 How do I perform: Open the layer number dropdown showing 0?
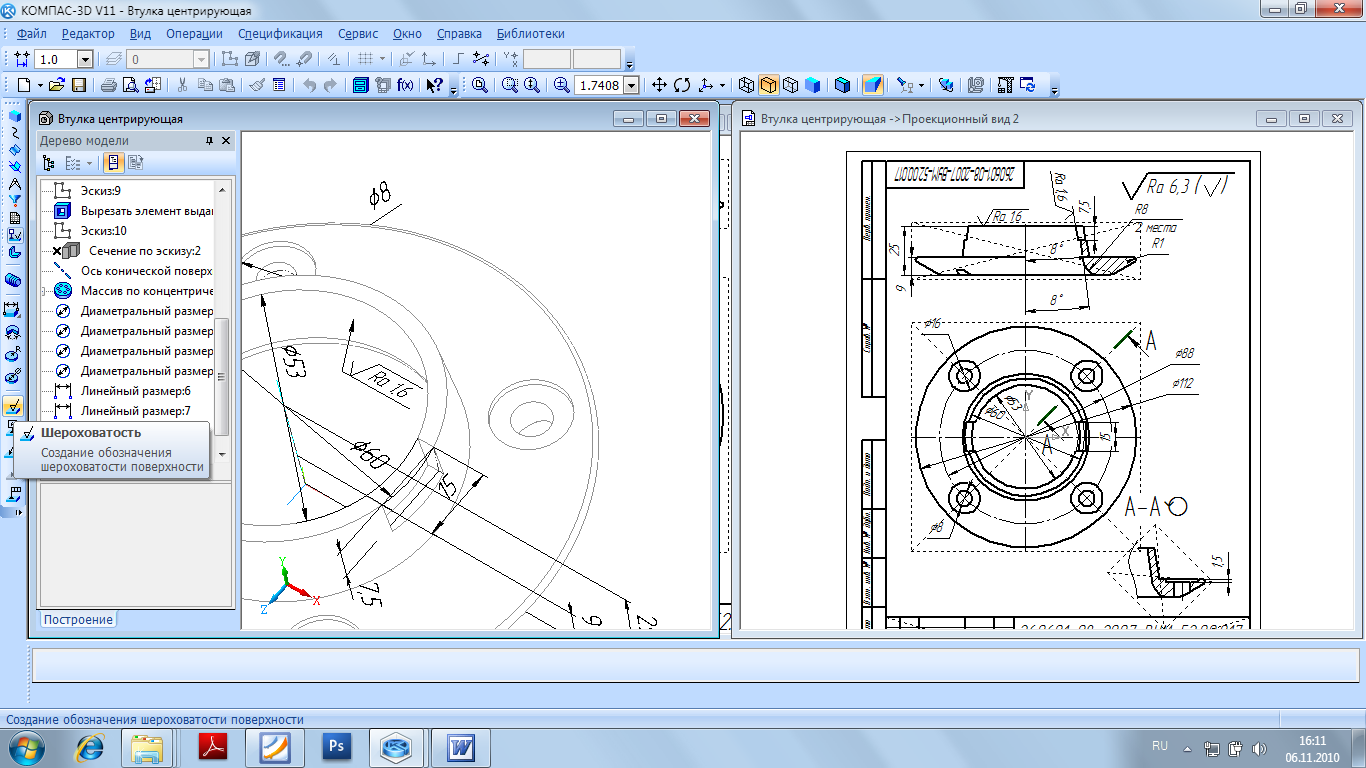[x=201, y=59]
